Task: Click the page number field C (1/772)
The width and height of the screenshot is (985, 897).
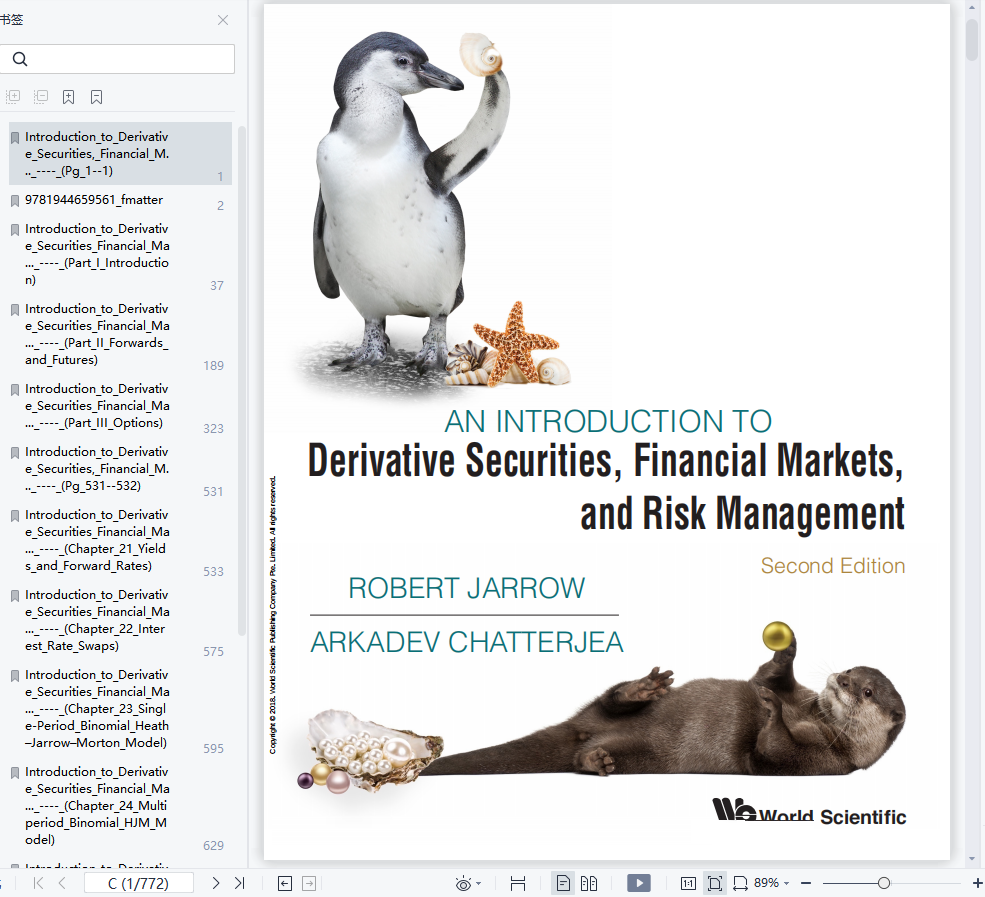Action: point(139,883)
